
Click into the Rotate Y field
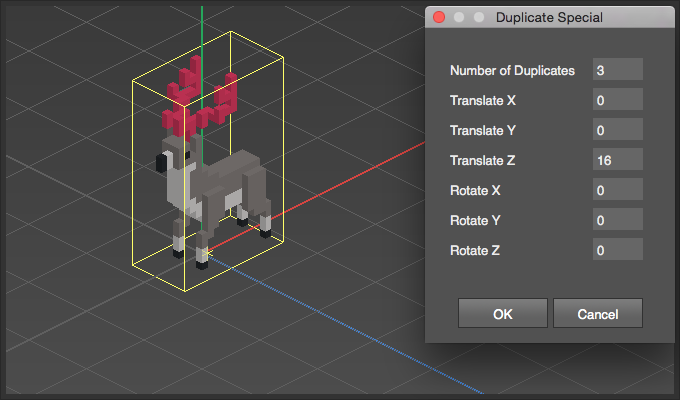[x=617, y=220]
